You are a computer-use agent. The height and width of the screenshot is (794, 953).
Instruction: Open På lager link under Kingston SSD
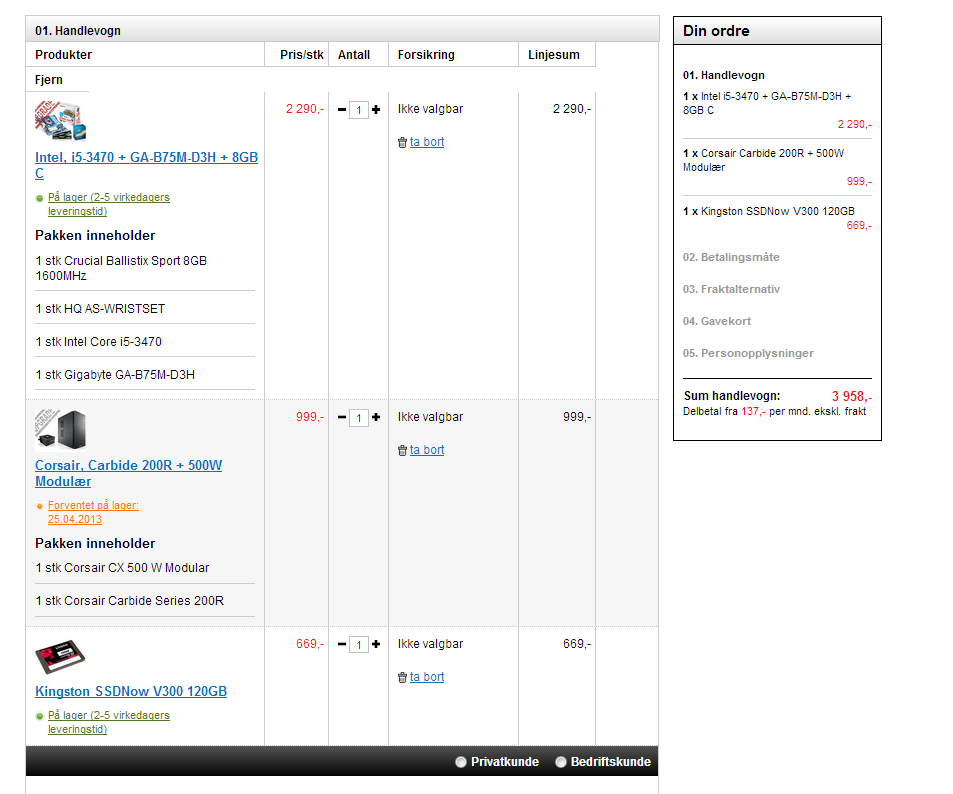point(109,722)
